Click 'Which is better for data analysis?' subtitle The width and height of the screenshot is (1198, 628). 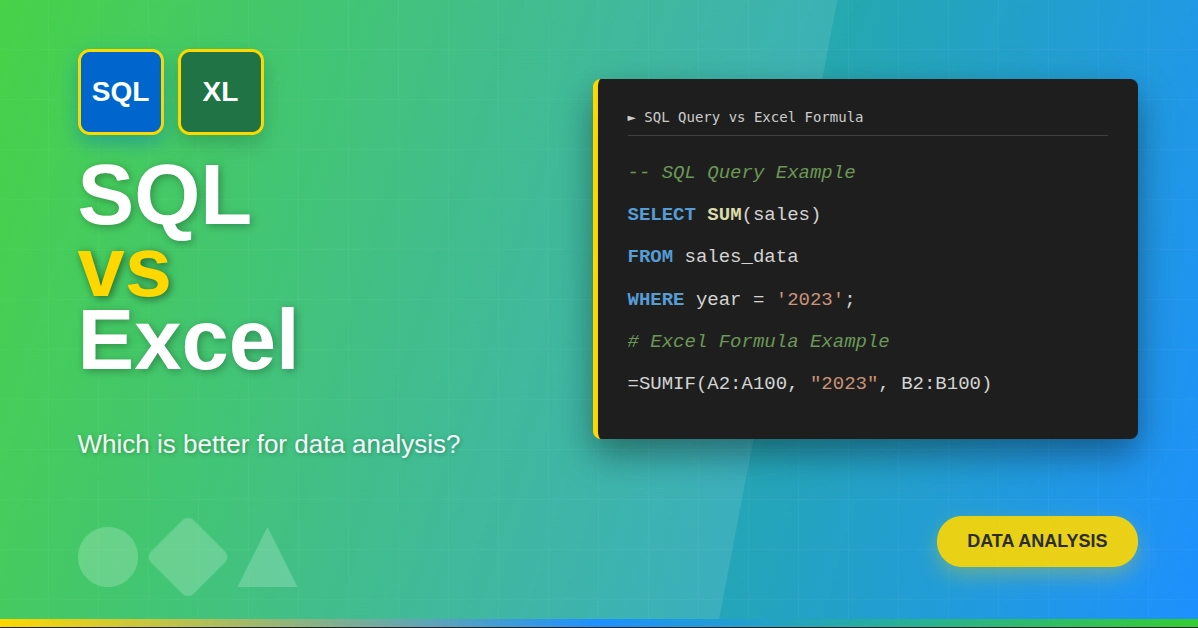coord(269,444)
